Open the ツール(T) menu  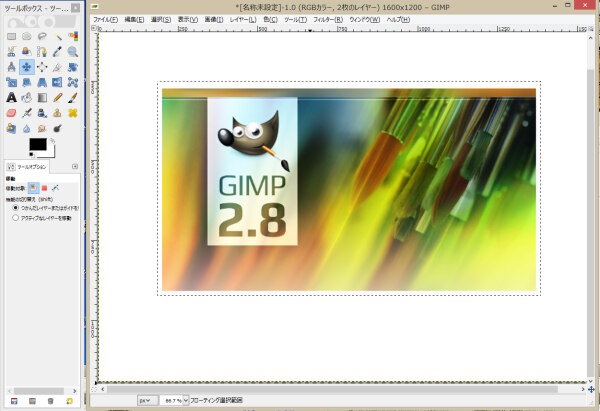pos(295,20)
